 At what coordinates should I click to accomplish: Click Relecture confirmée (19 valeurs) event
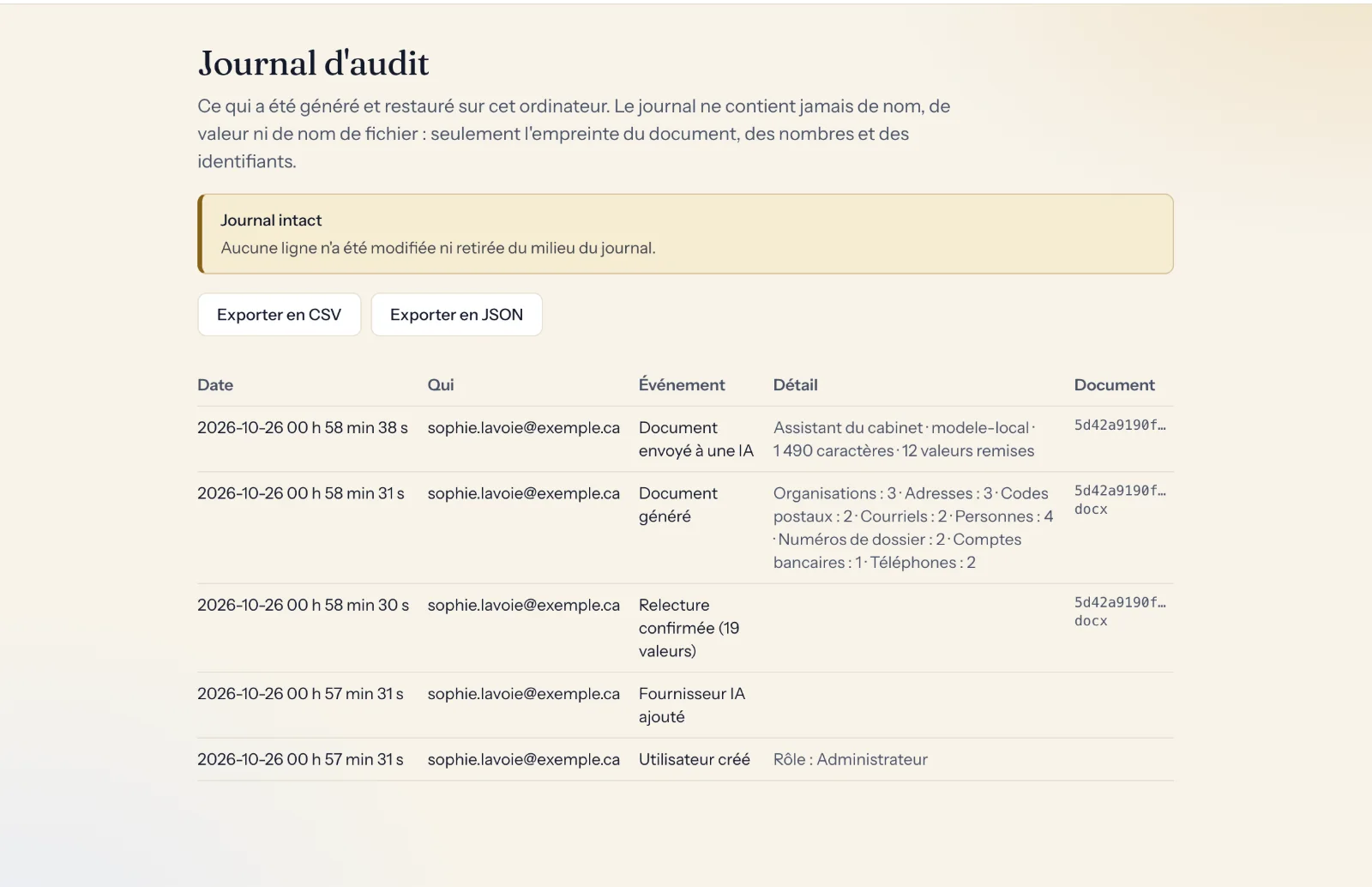click(x=689, y=628)
